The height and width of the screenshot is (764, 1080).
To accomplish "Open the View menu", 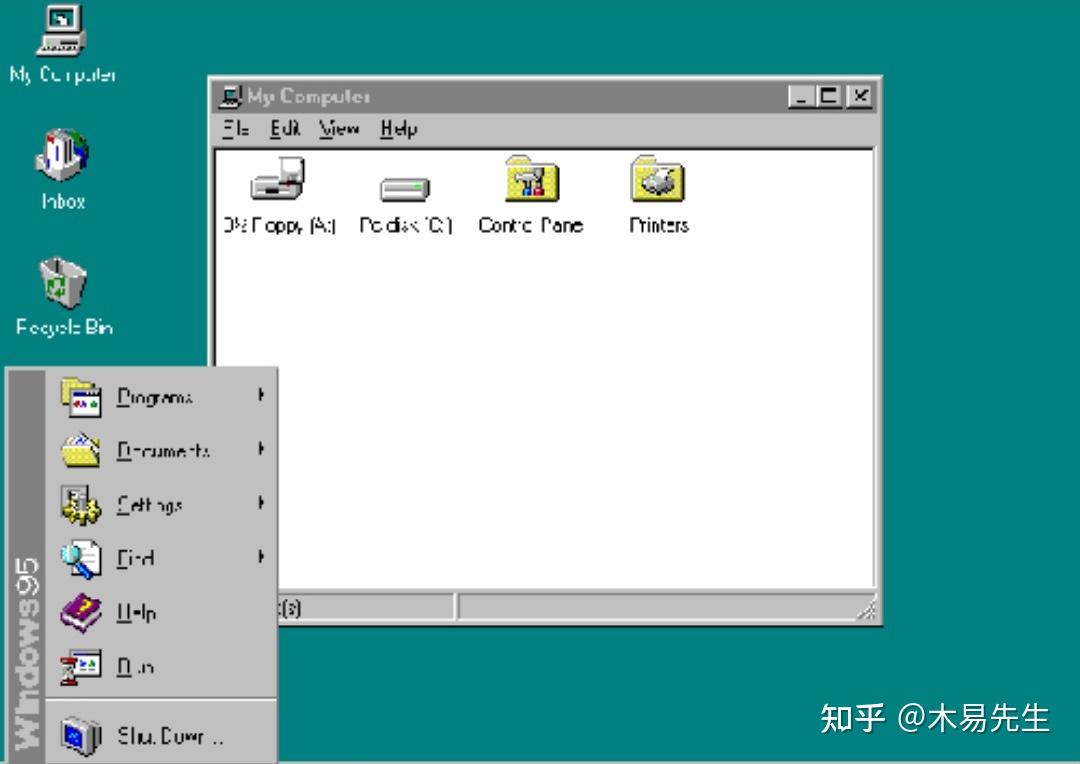I will tap(340, 129).
